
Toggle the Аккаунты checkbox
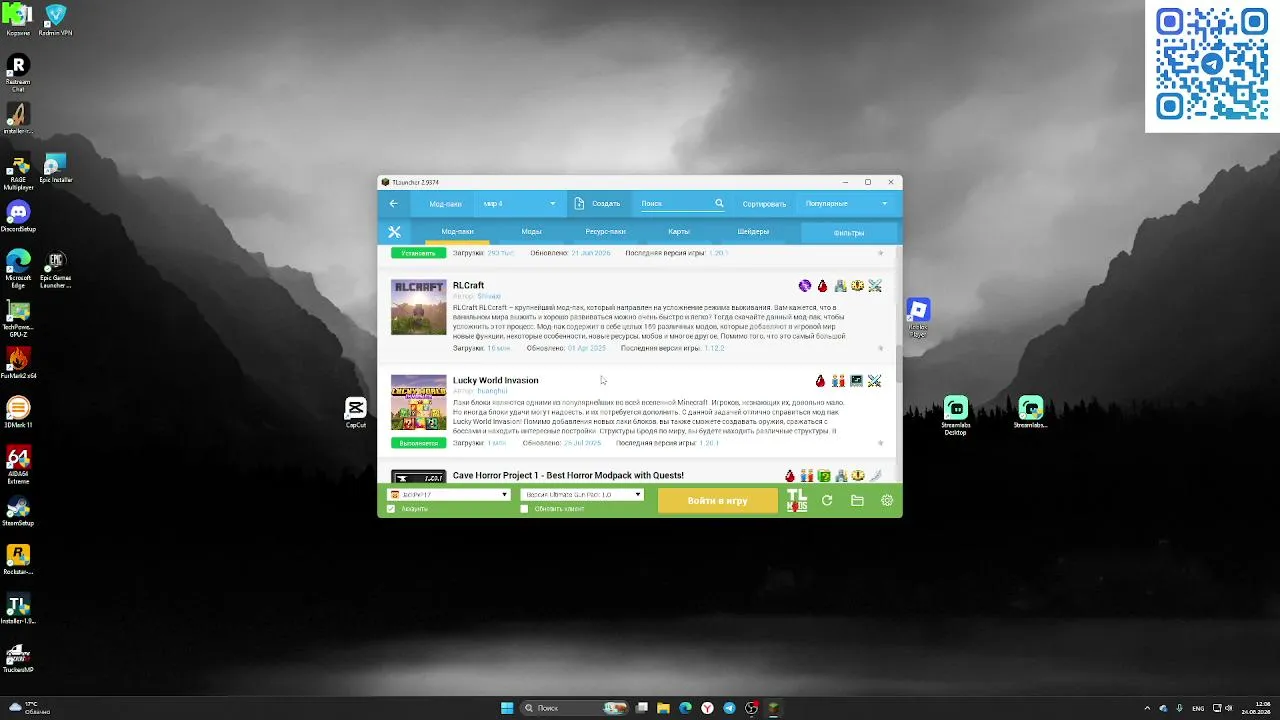click(391, 509)
